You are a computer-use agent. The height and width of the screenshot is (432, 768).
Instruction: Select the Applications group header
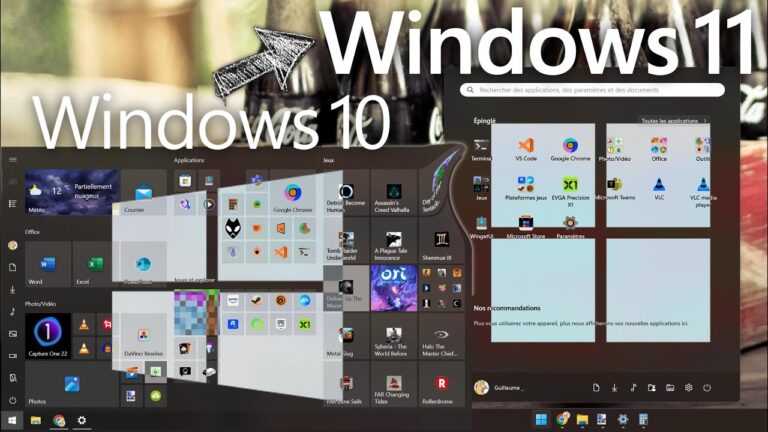point(189,160)
